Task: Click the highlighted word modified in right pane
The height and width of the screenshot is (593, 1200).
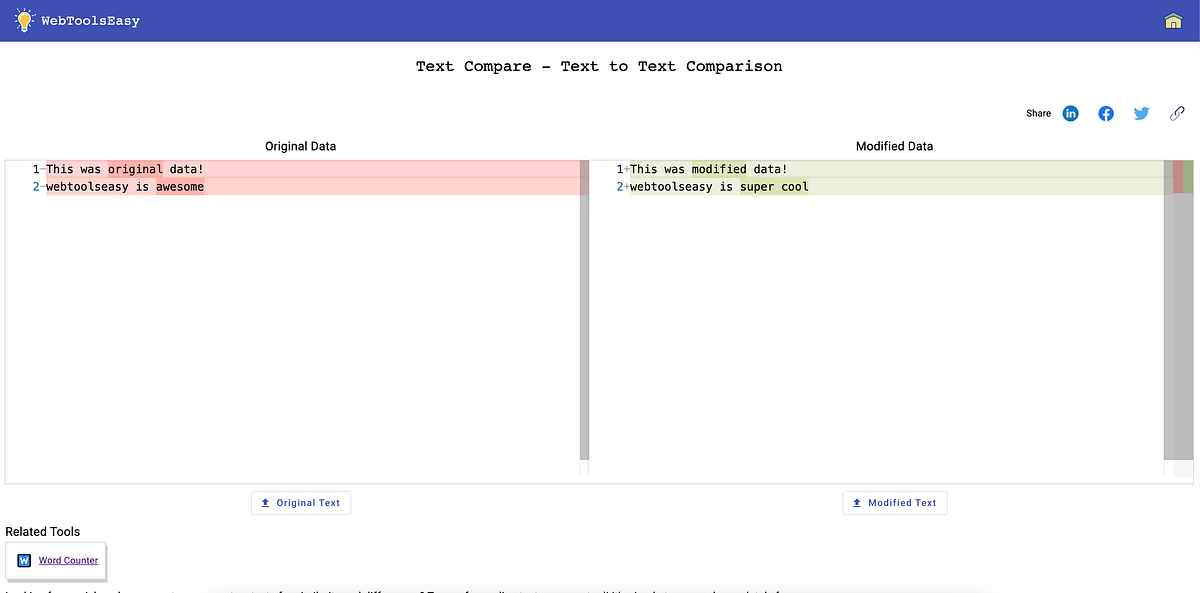Action: [719, 169]
